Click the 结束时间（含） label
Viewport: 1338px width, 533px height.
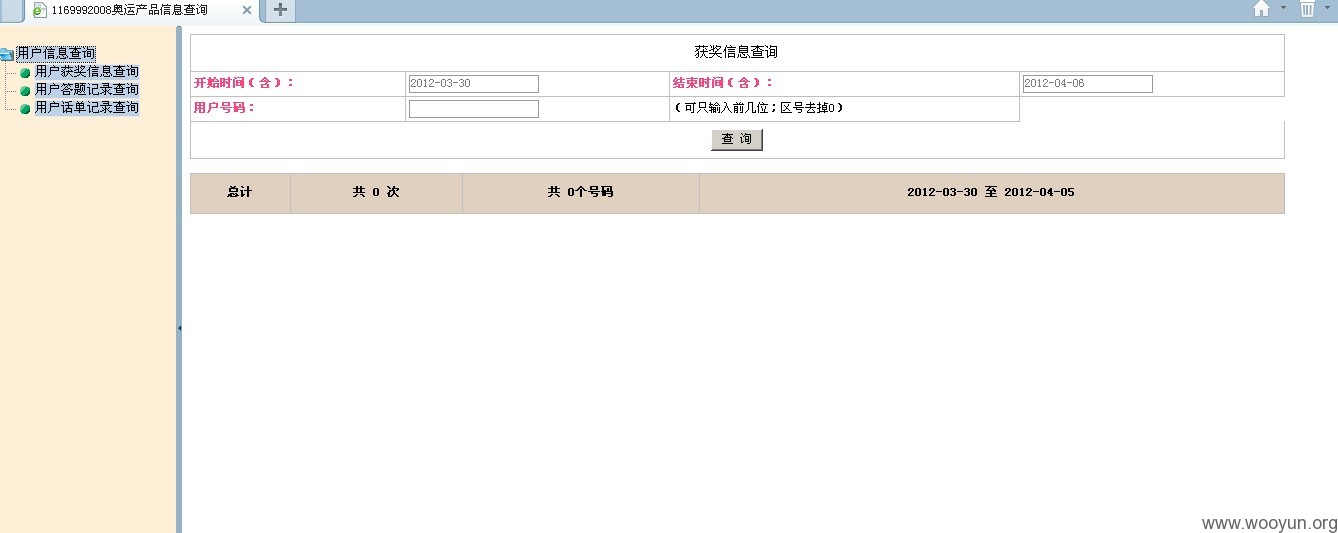click(723, 83)
